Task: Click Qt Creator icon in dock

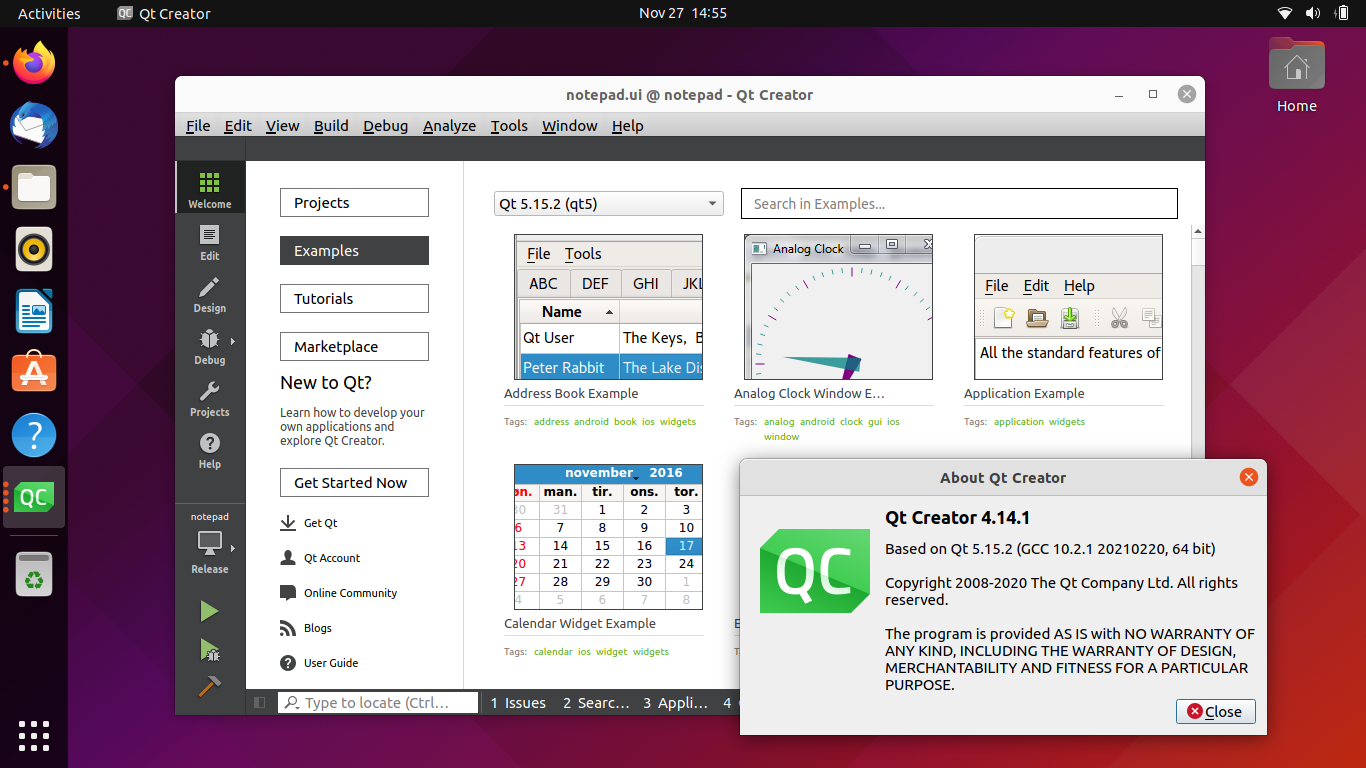Action: coord(34,497)
